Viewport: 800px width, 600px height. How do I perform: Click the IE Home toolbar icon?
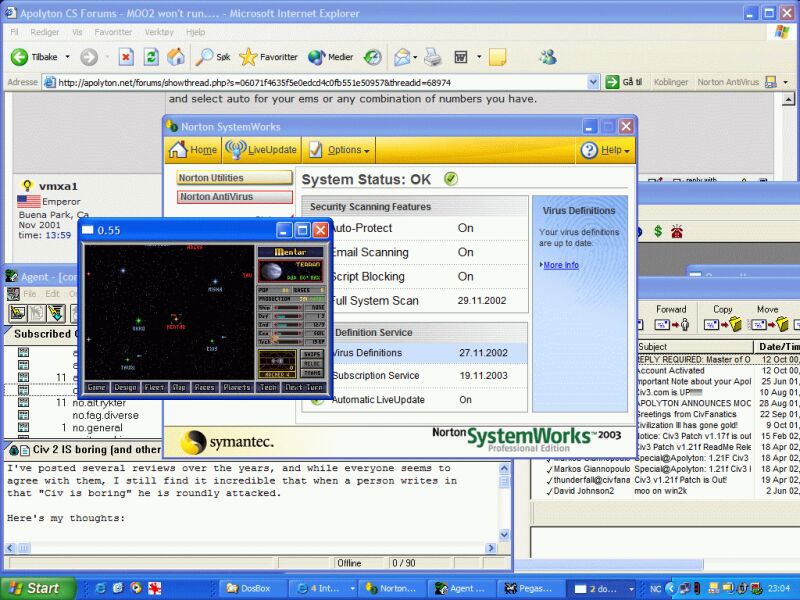coord(175,57)
